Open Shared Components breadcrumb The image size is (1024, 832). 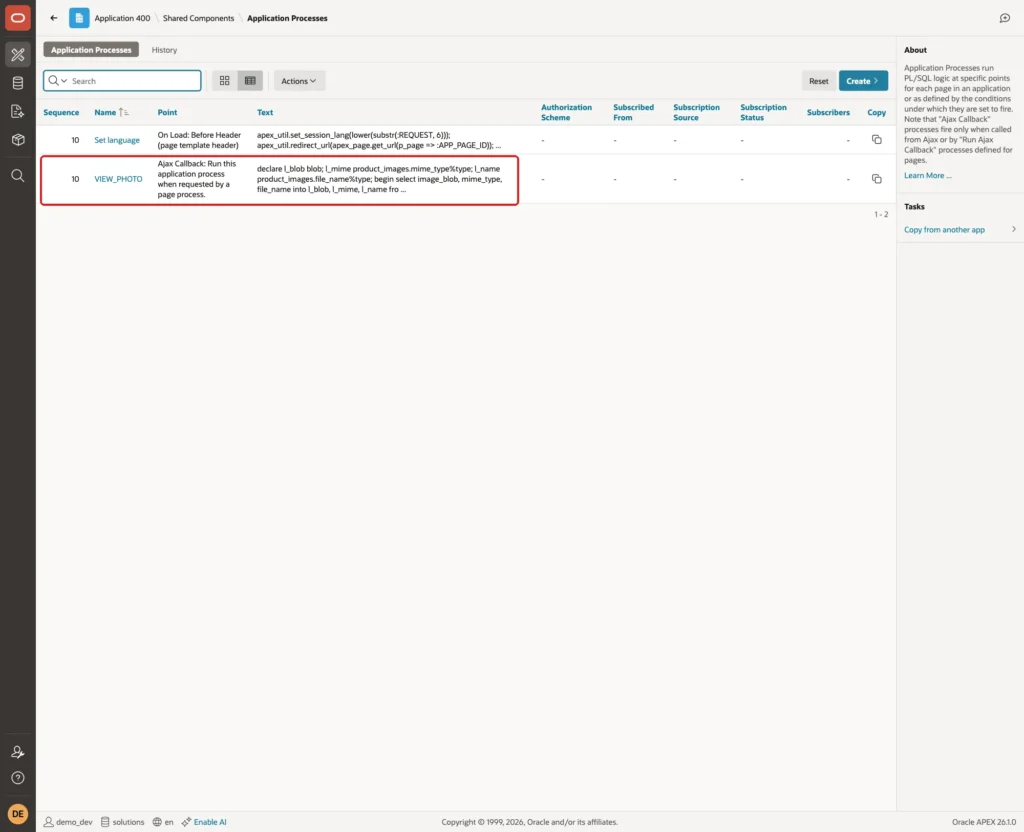(x=199, y=18)
